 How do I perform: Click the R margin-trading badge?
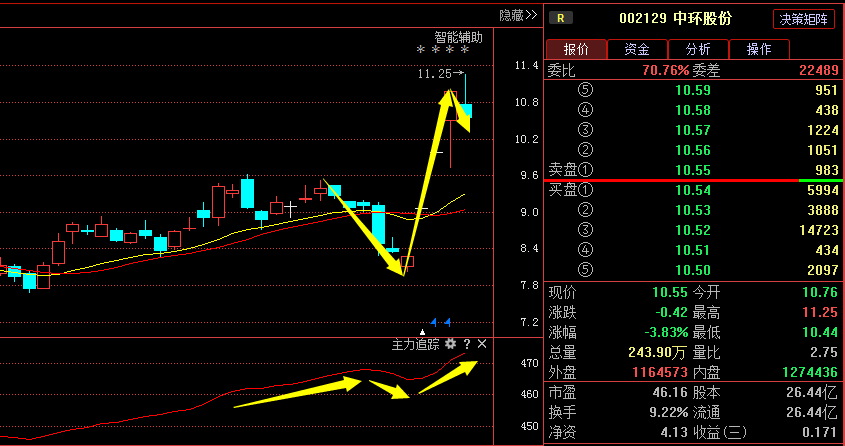pos(562,17)
